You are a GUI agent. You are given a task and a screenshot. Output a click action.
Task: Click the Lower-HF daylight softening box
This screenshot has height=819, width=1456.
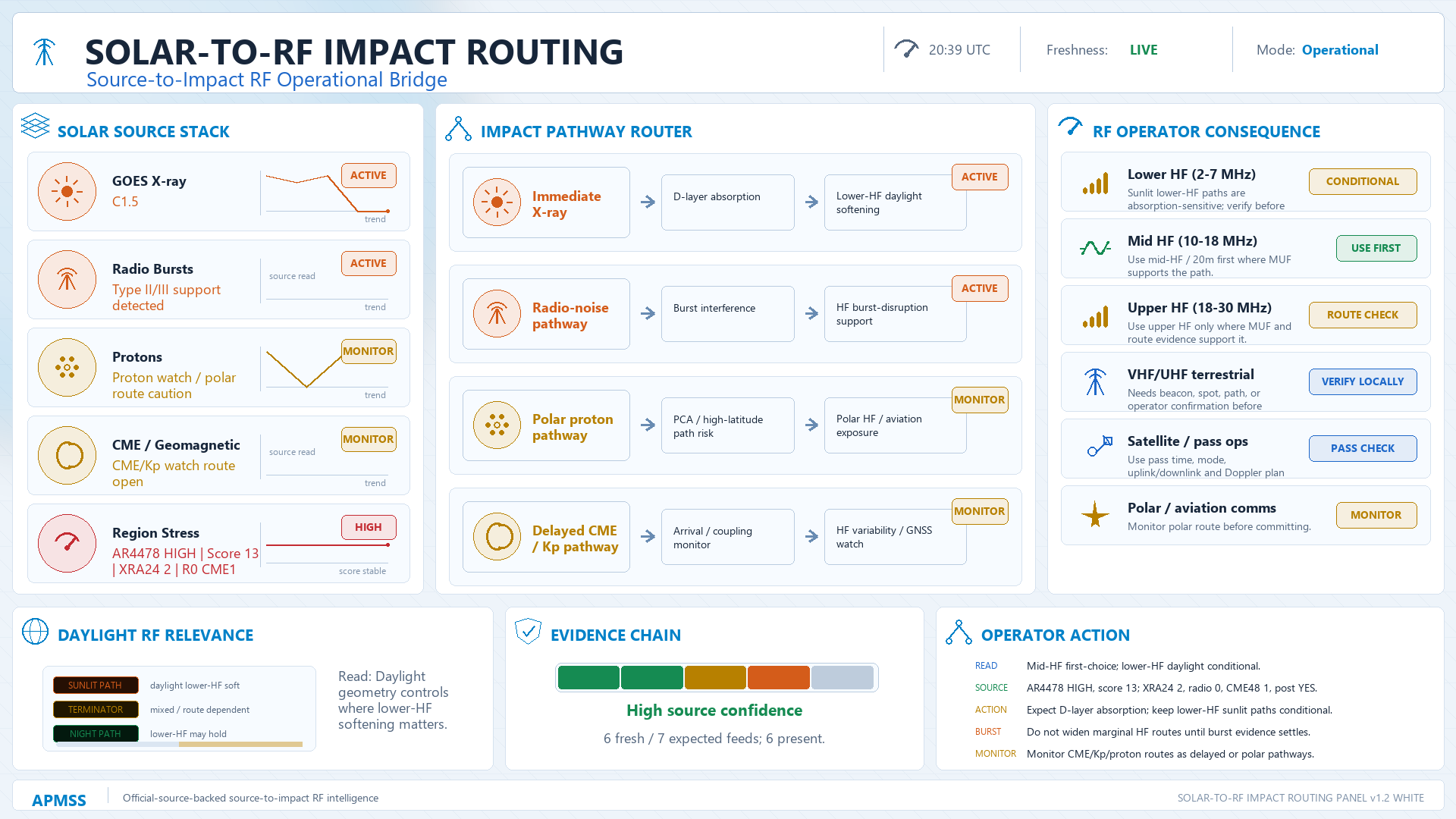tap(896, 202)
